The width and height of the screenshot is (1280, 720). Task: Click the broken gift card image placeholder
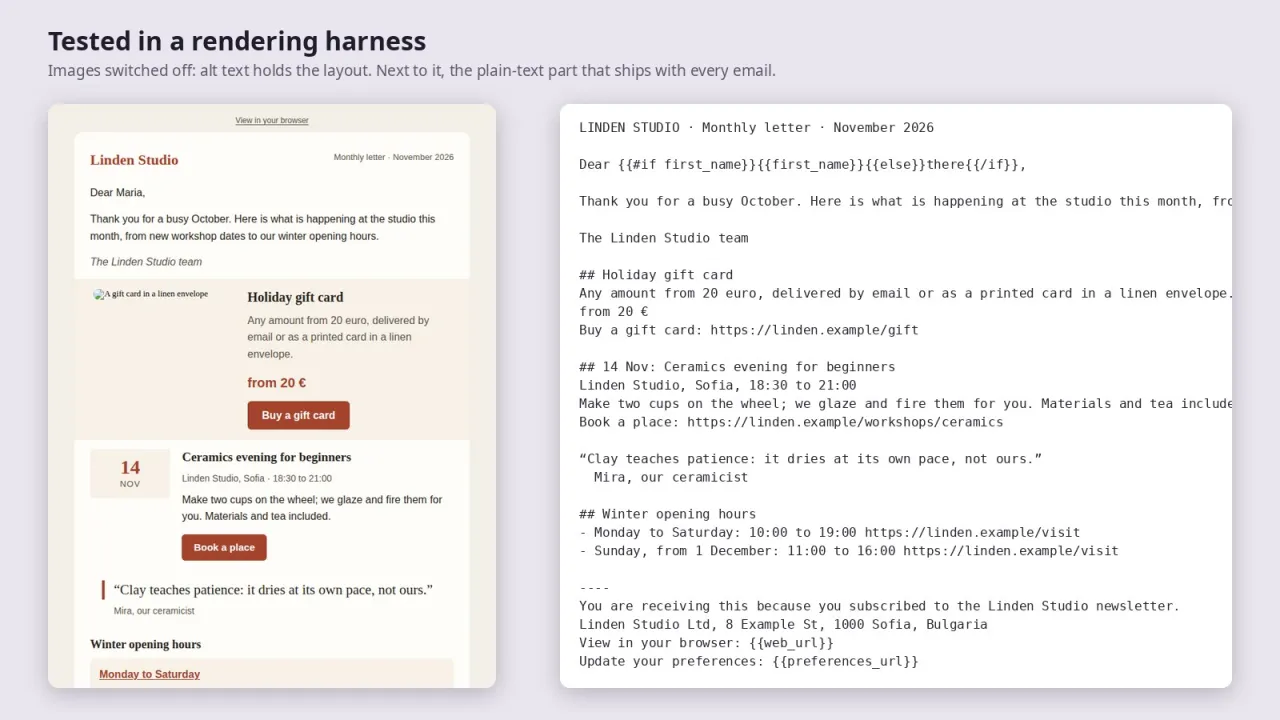coord(151,294)
